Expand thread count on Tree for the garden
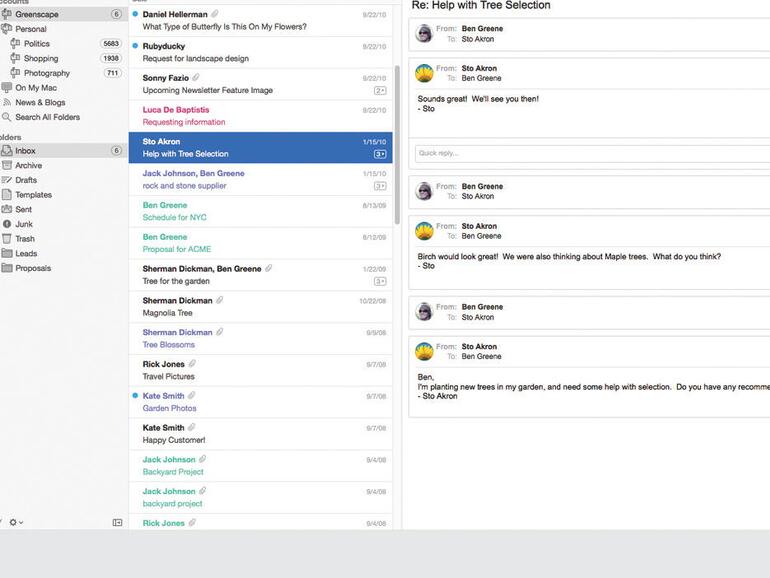770x578 pixels. click(380, 281)
